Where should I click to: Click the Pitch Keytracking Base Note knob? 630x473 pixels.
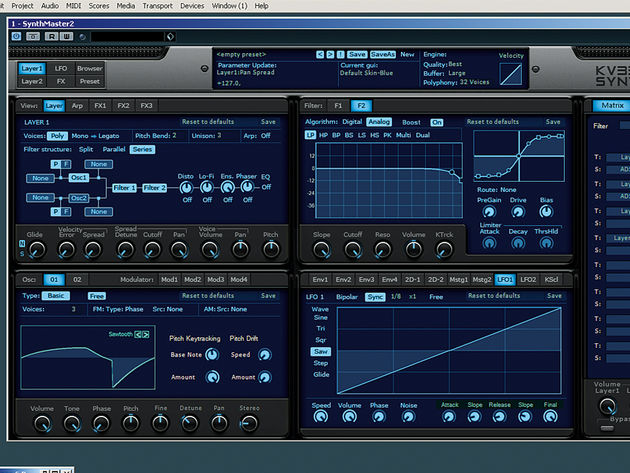(212, 354)
